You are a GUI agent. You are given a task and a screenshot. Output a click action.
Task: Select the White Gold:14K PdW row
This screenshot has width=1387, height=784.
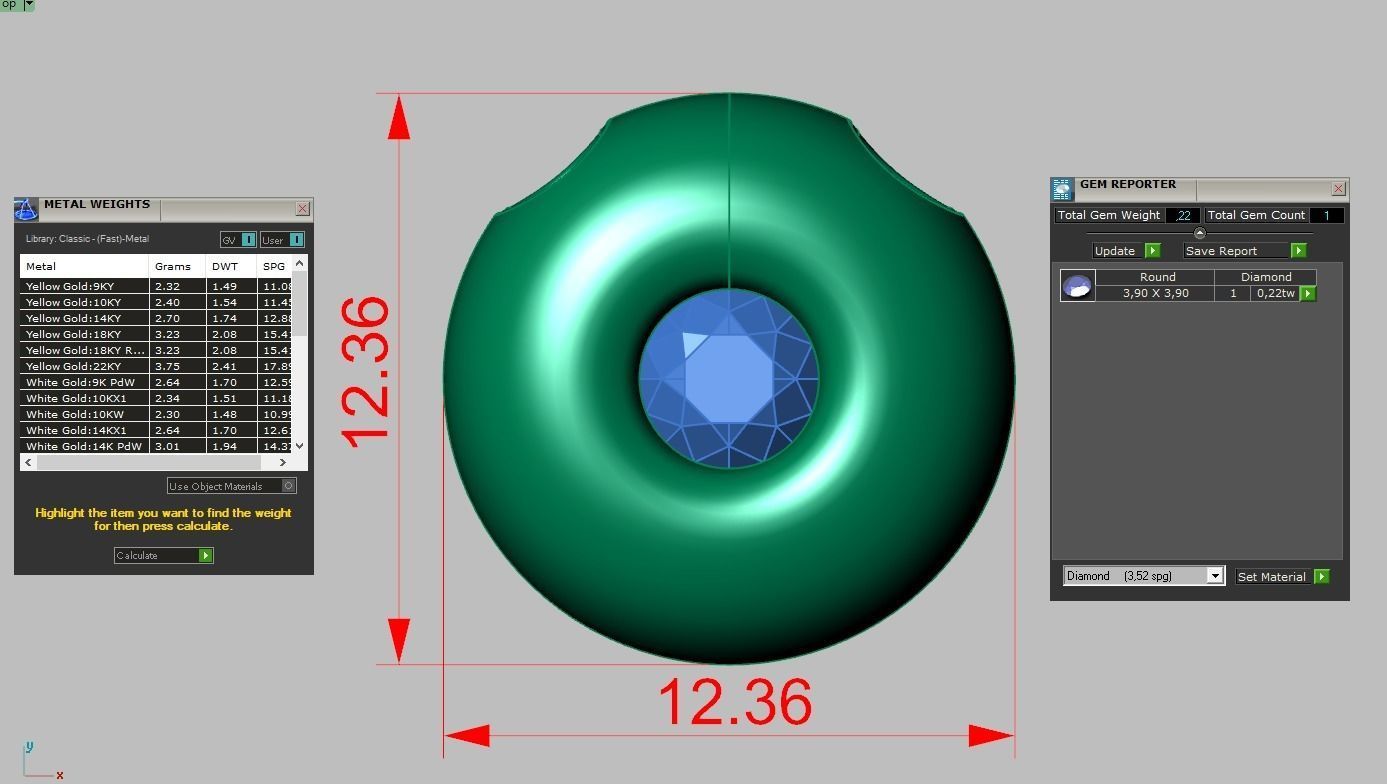click(x=156, y=446)
